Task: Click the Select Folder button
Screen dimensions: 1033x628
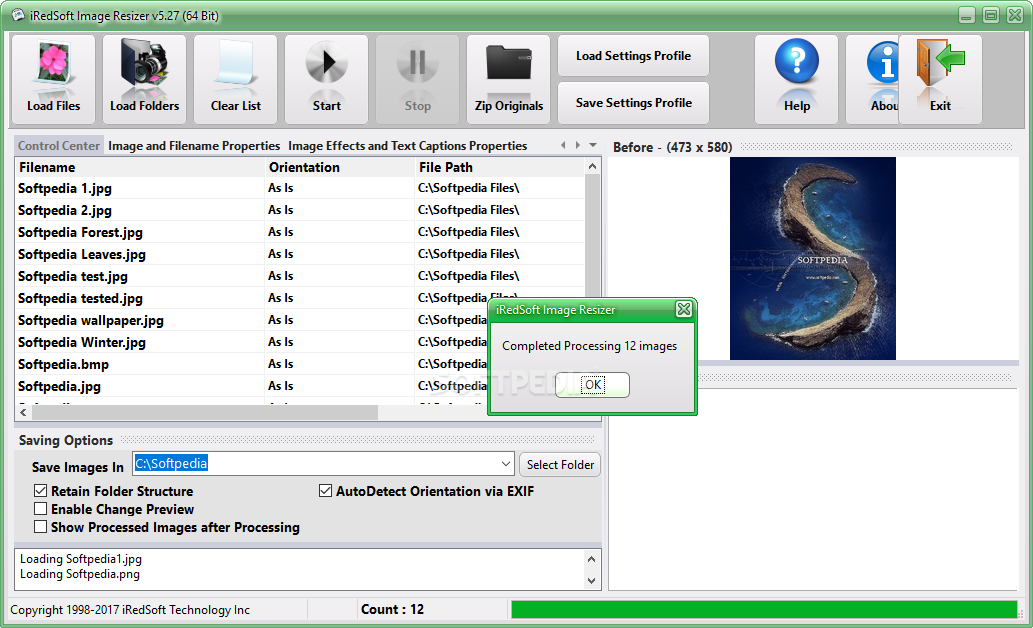Action: (x=560, y=465)
